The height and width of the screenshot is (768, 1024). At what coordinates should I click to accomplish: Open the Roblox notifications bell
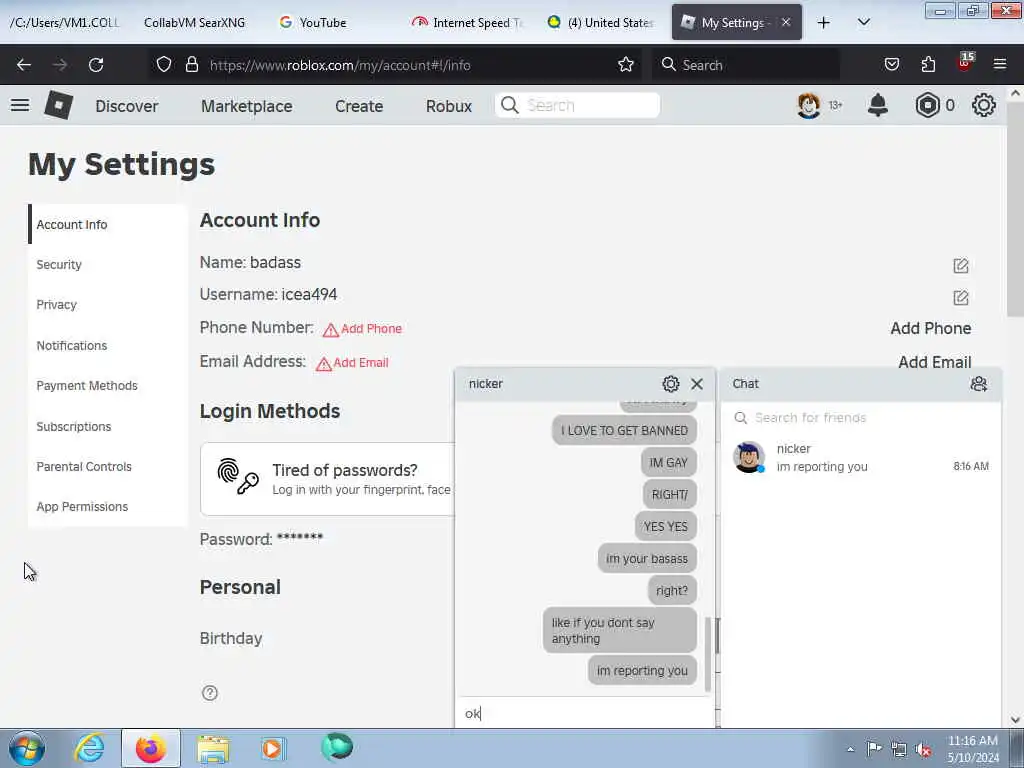878,105
